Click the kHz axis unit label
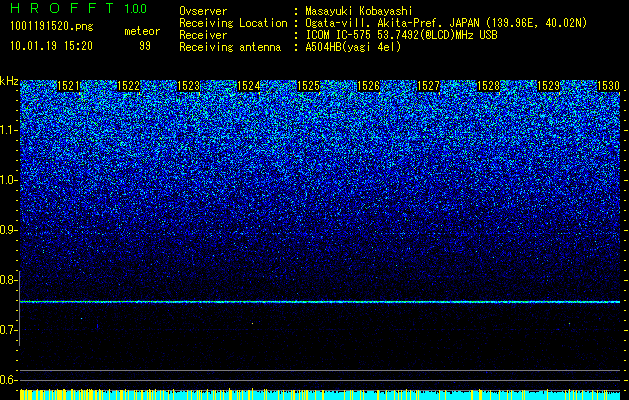The width and height of the screenshot is (629, 400). 9,81
